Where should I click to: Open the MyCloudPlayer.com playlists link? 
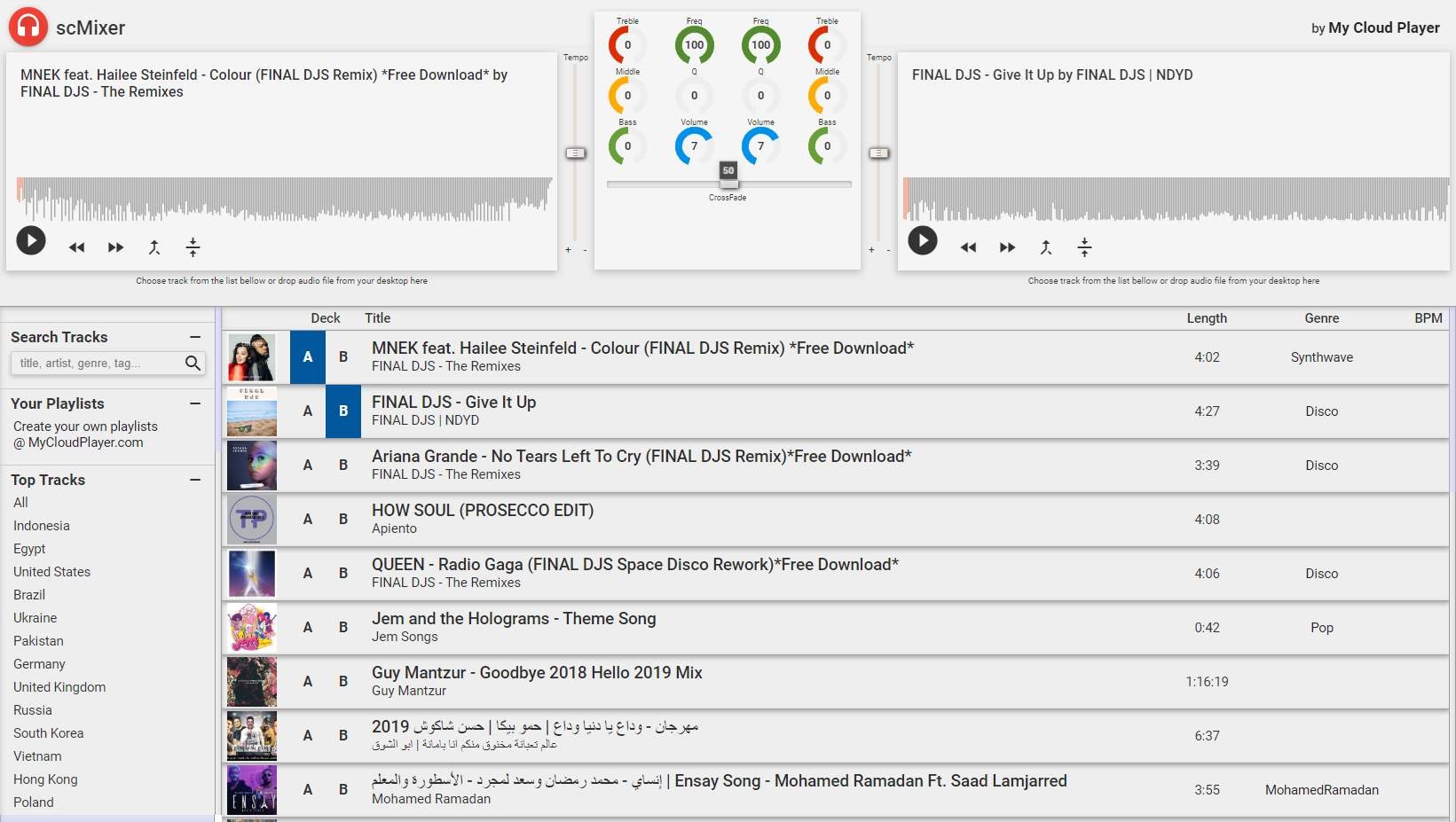tap(85, 442)
